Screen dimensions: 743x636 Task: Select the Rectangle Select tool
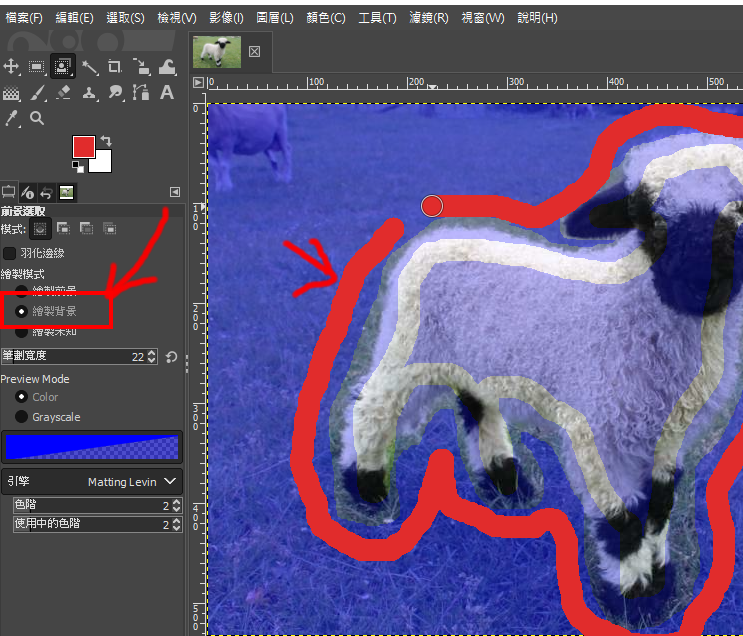pos(36,67)
